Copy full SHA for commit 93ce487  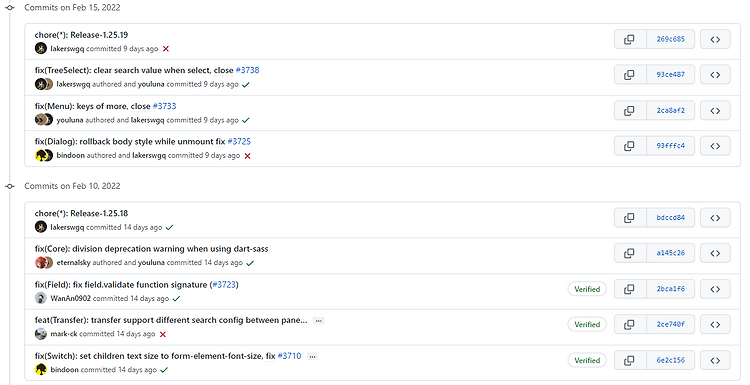coord(630,75)
